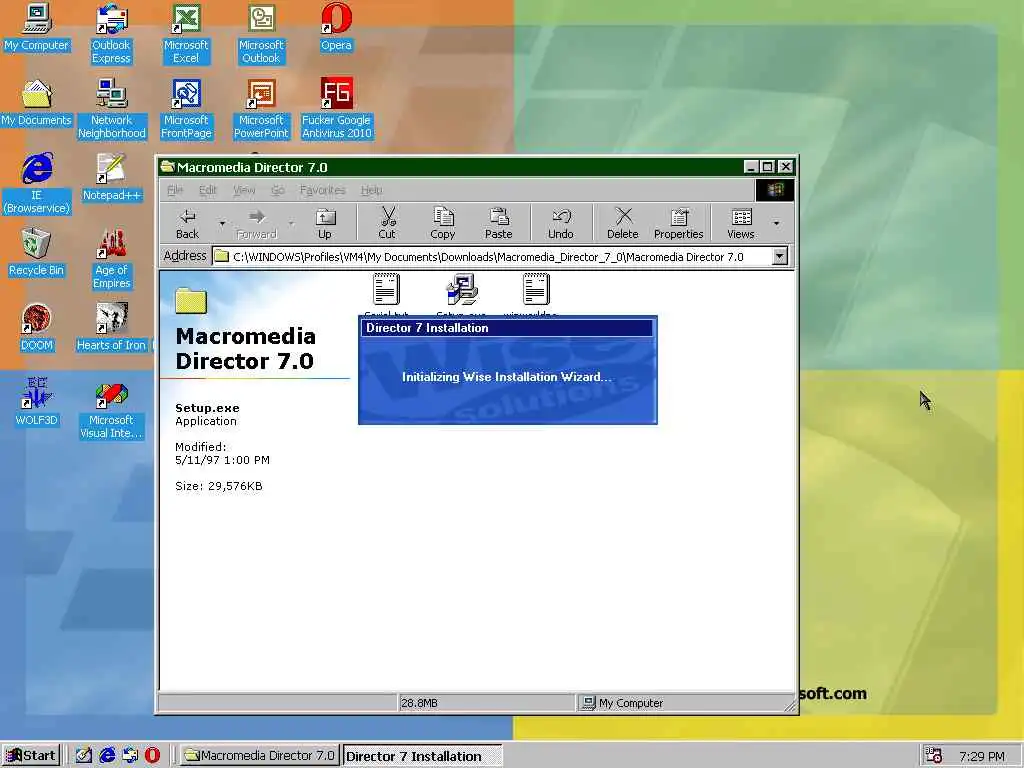The image size is (1024, 768).
Task: Click the 7:29 PM clock
Action: [x=982, y=757]
